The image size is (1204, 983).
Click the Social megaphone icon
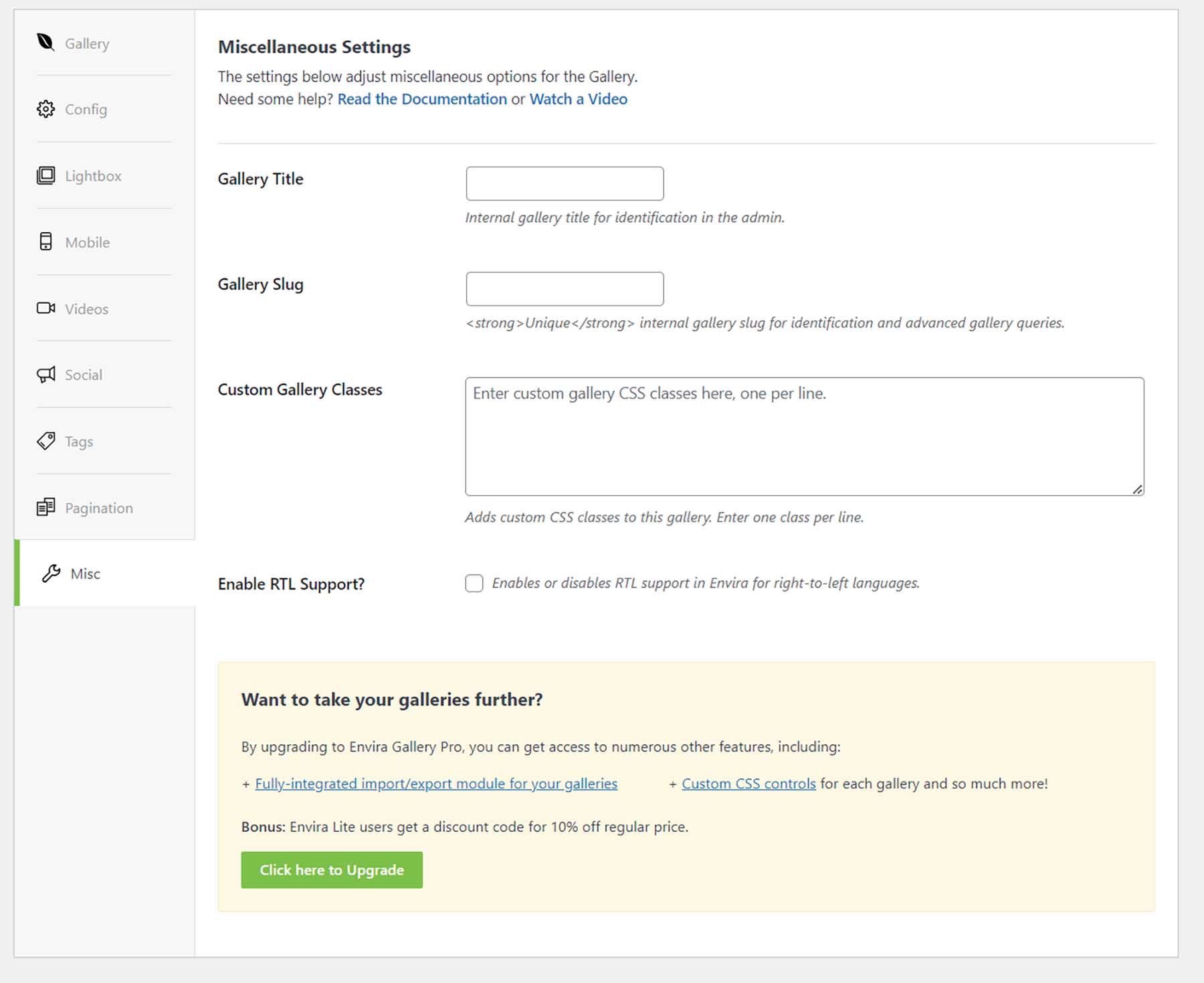click(45, 375)
